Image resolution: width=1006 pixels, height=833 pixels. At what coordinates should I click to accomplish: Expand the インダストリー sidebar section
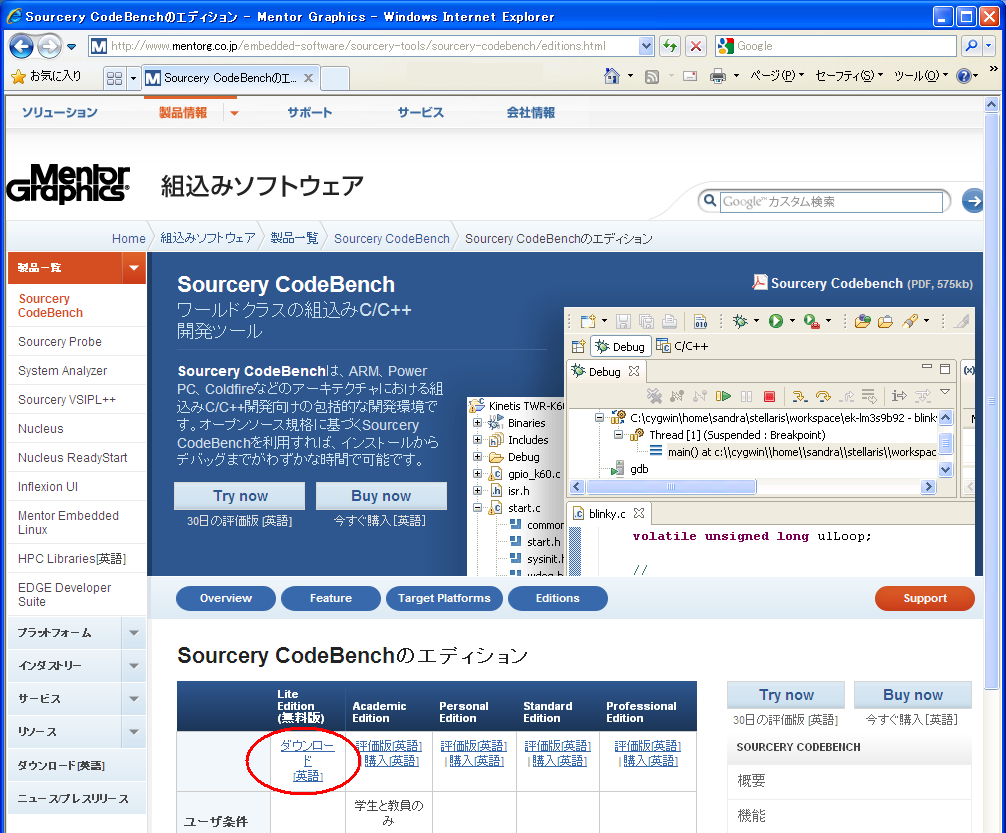(133, 666)
